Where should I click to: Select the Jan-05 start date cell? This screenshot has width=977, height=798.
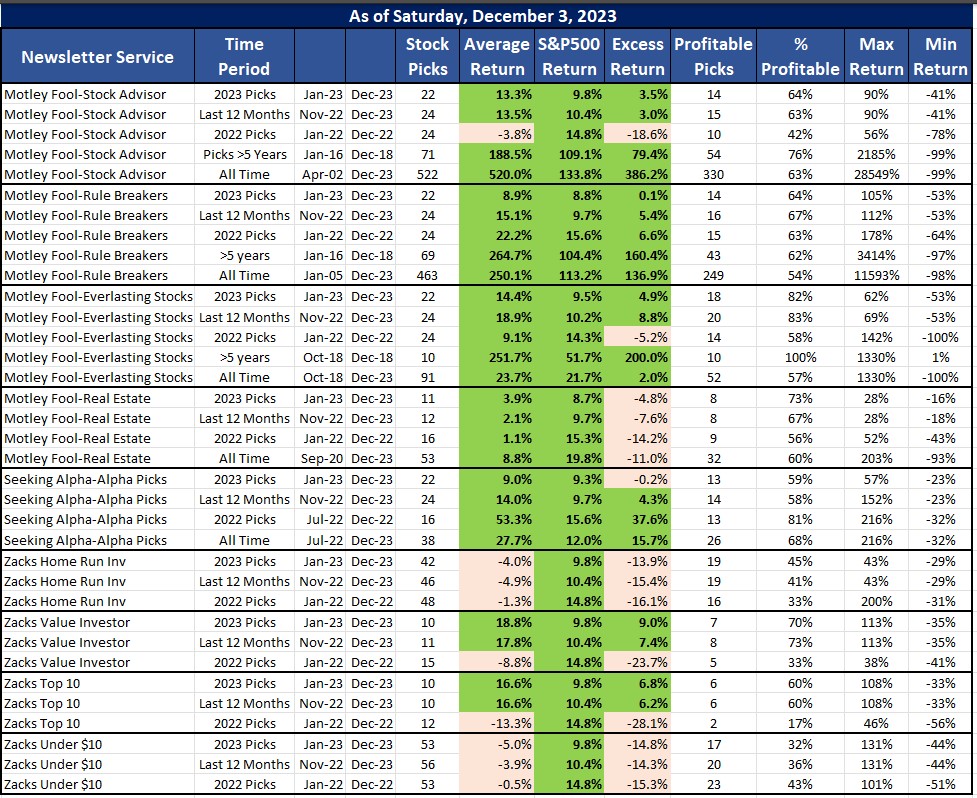[x=320, y=275]
